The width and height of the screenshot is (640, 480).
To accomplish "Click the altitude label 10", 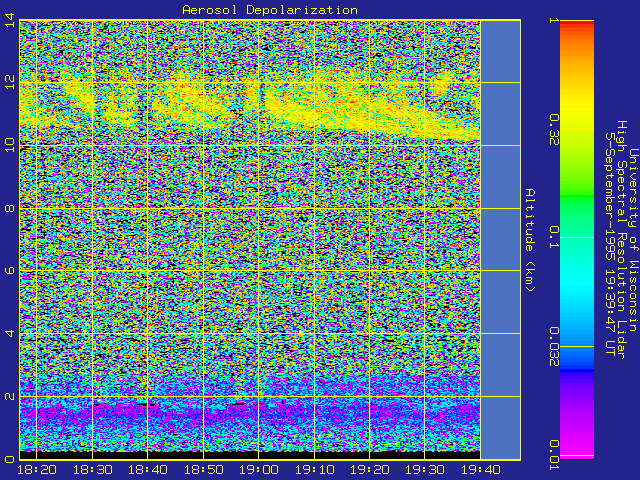I will [10, 145].
